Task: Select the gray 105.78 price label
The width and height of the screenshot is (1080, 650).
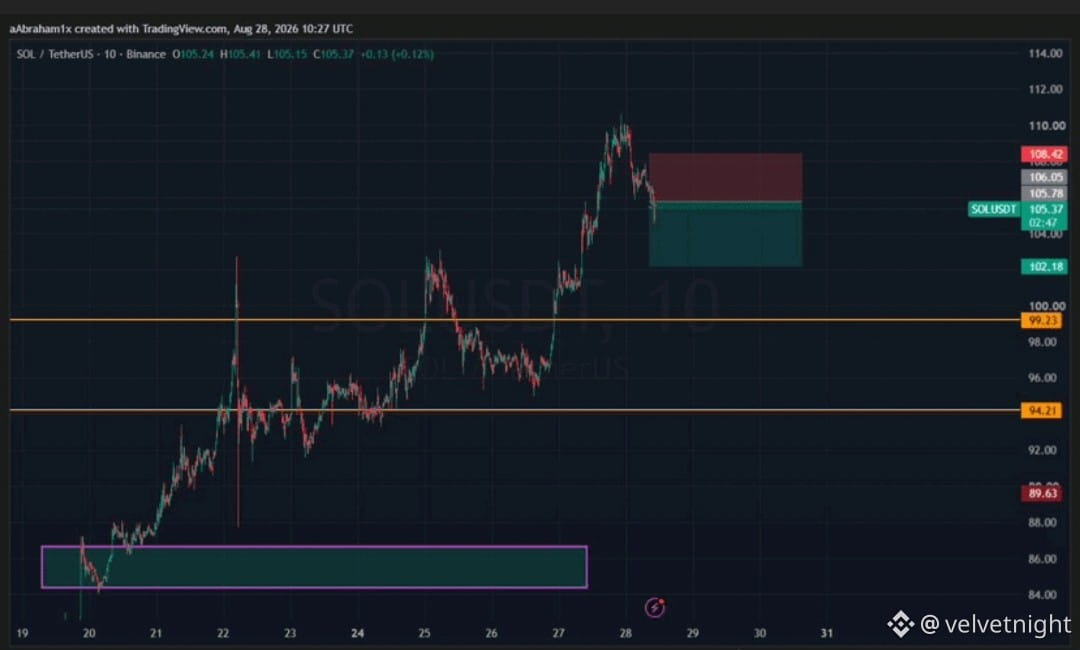Action: point(1043,193)
